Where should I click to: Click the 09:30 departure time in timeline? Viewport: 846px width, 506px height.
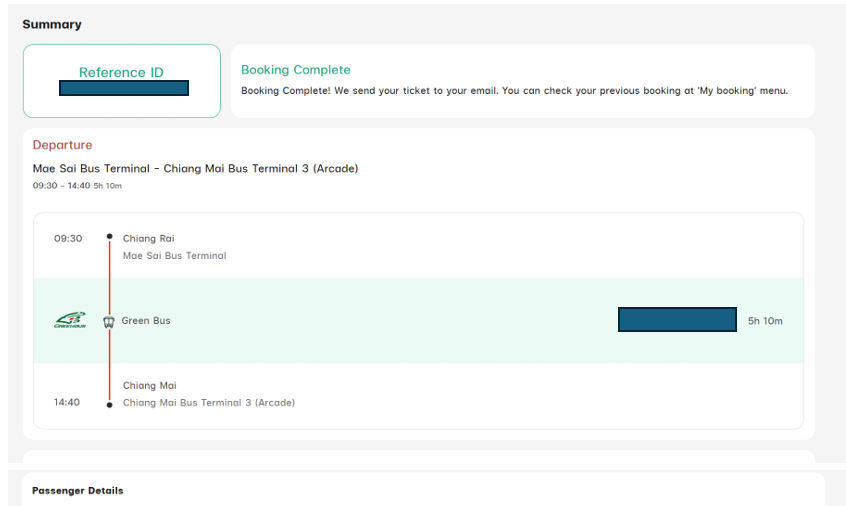[68, 238]
